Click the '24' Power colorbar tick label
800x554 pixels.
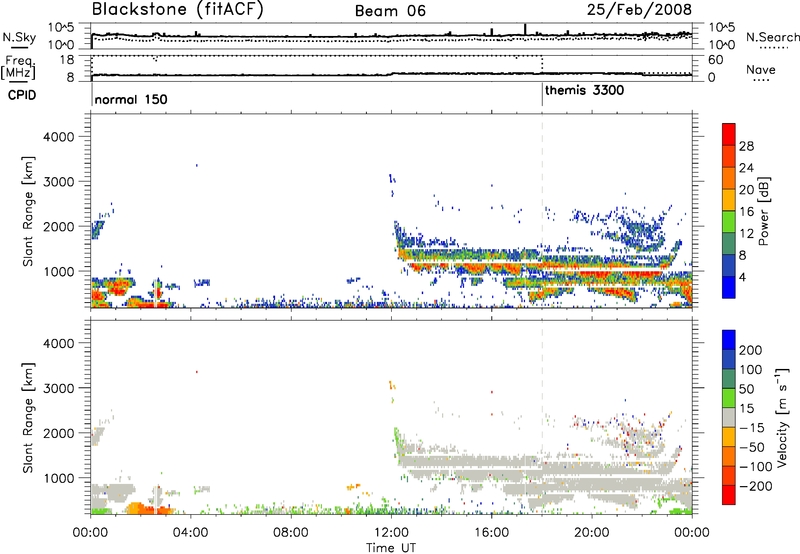click(746, 168)
